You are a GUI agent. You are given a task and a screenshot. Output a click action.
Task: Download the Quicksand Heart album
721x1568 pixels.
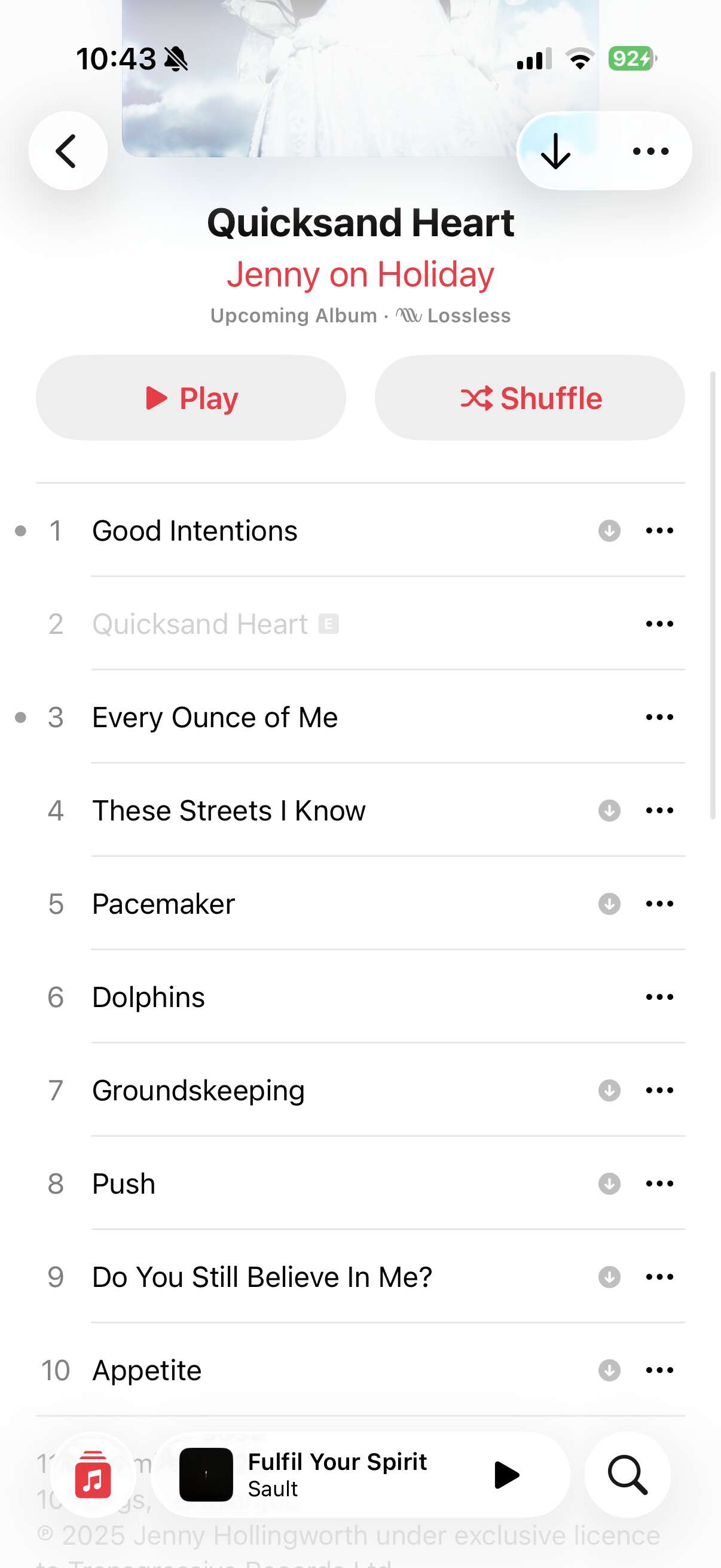[556, 151]
